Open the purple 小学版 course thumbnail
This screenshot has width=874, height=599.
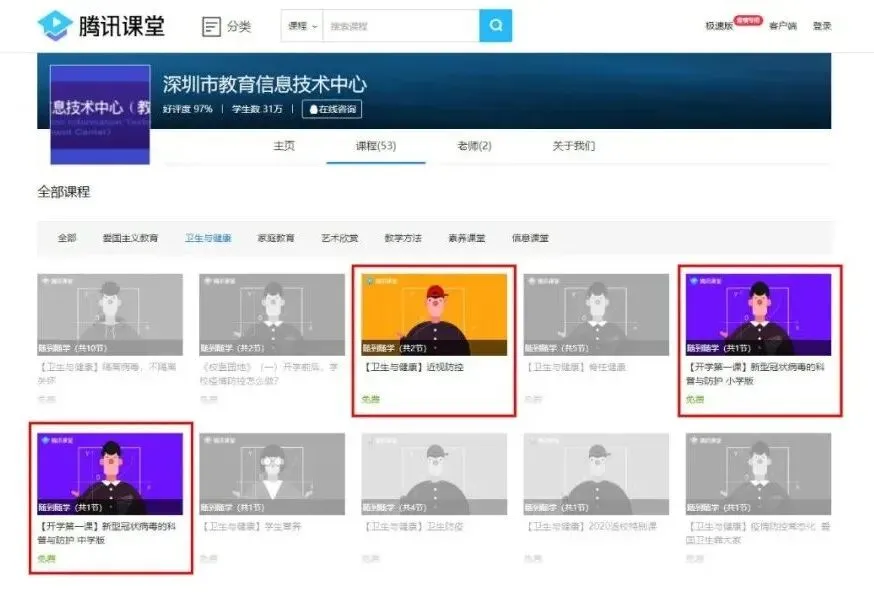coord(758,314)
